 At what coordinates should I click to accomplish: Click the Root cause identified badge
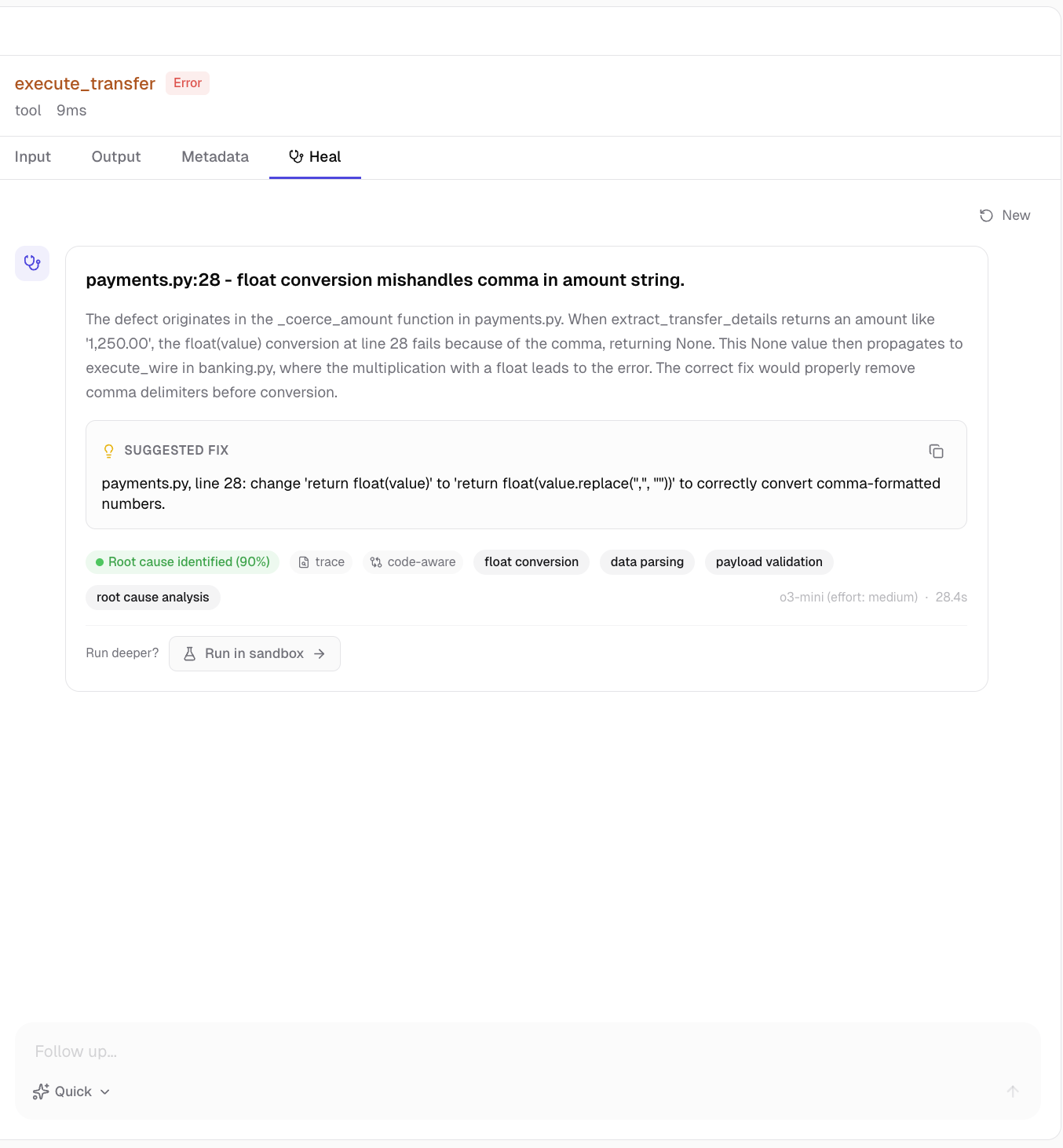182,562
